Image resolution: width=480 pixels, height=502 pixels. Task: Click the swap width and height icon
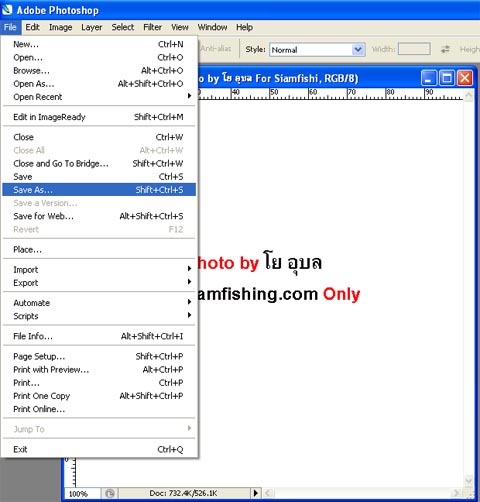[445, 49]
